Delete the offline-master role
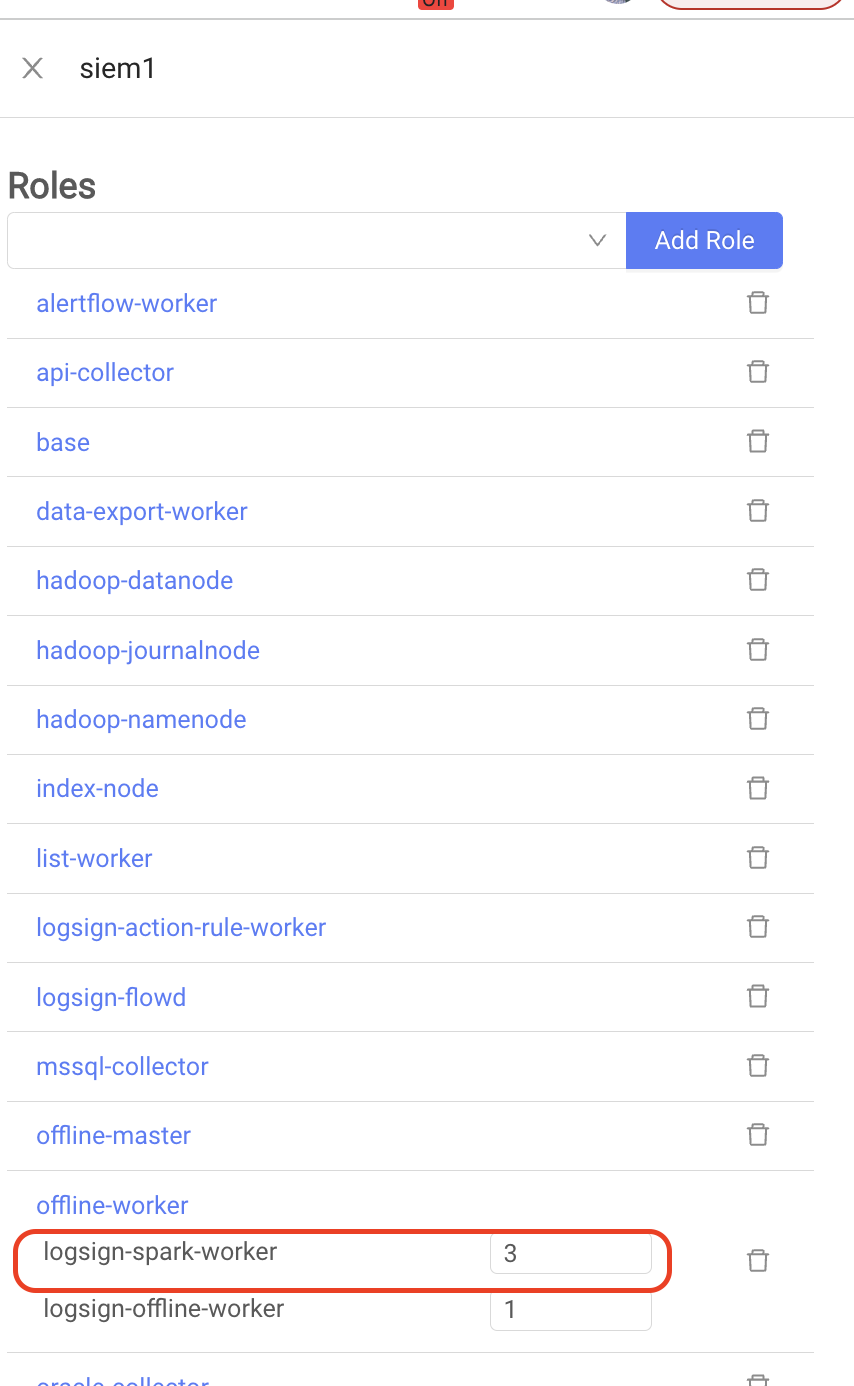This screenshot has height=1386, width=854. click(x=758, y=1134)
